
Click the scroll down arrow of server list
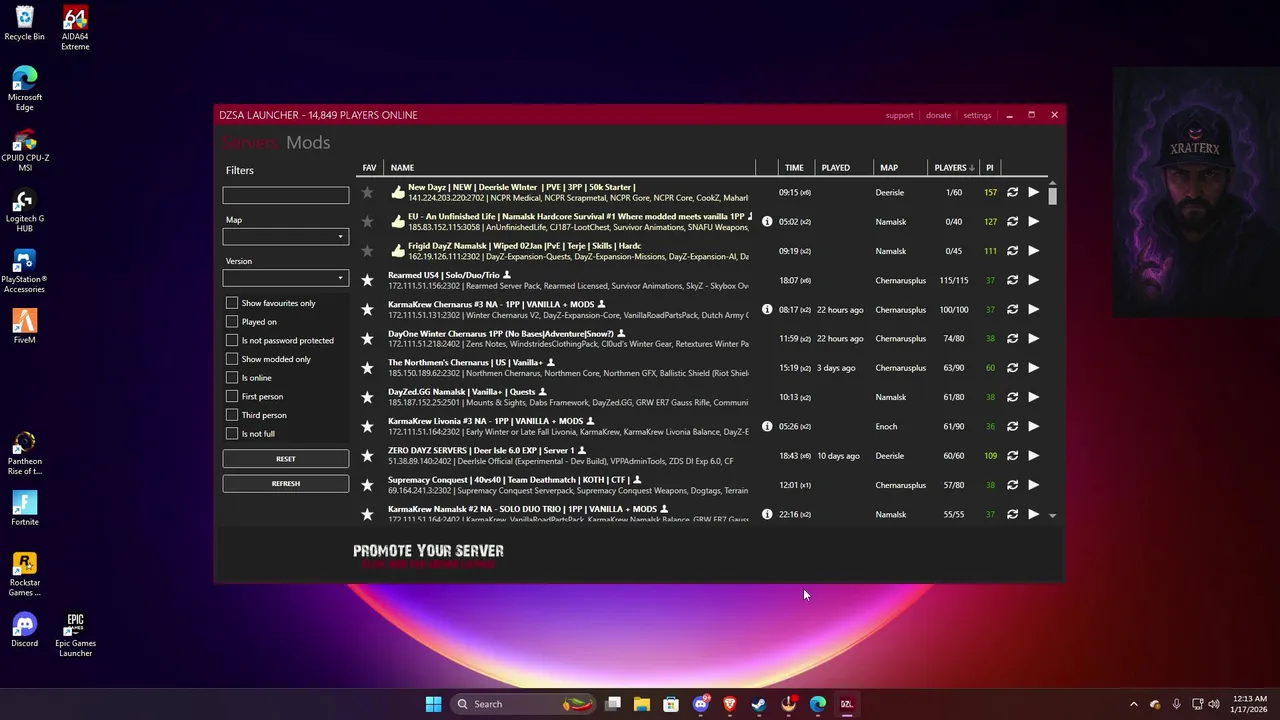pyautogui.click(x=1052, y=515)
